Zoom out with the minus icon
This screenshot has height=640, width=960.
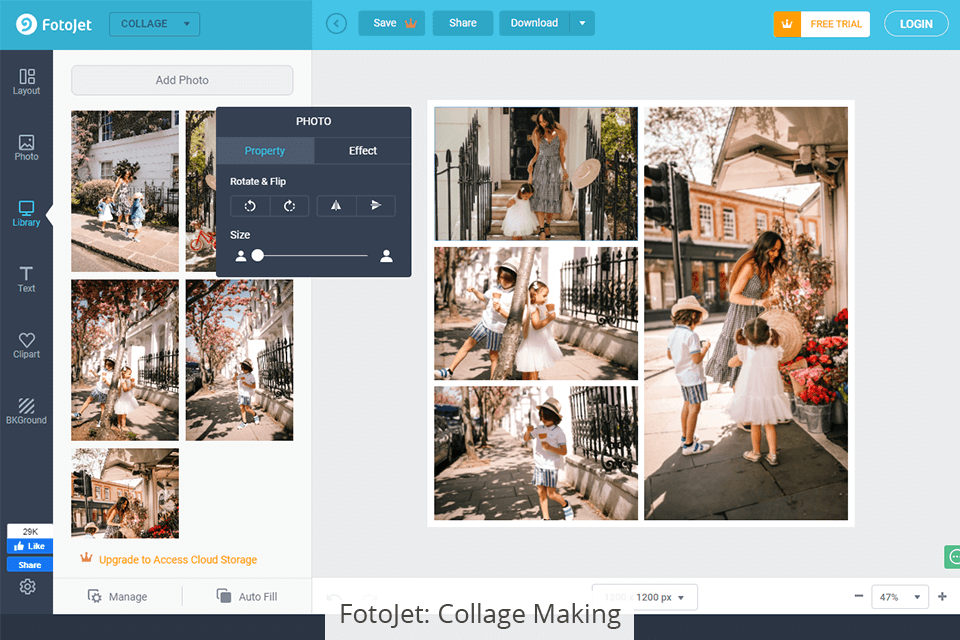click(858, 596)
